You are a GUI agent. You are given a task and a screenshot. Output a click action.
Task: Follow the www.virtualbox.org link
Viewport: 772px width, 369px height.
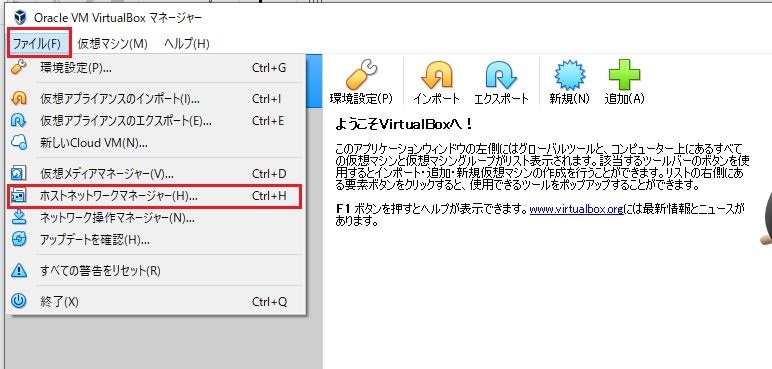click(577, 209)
